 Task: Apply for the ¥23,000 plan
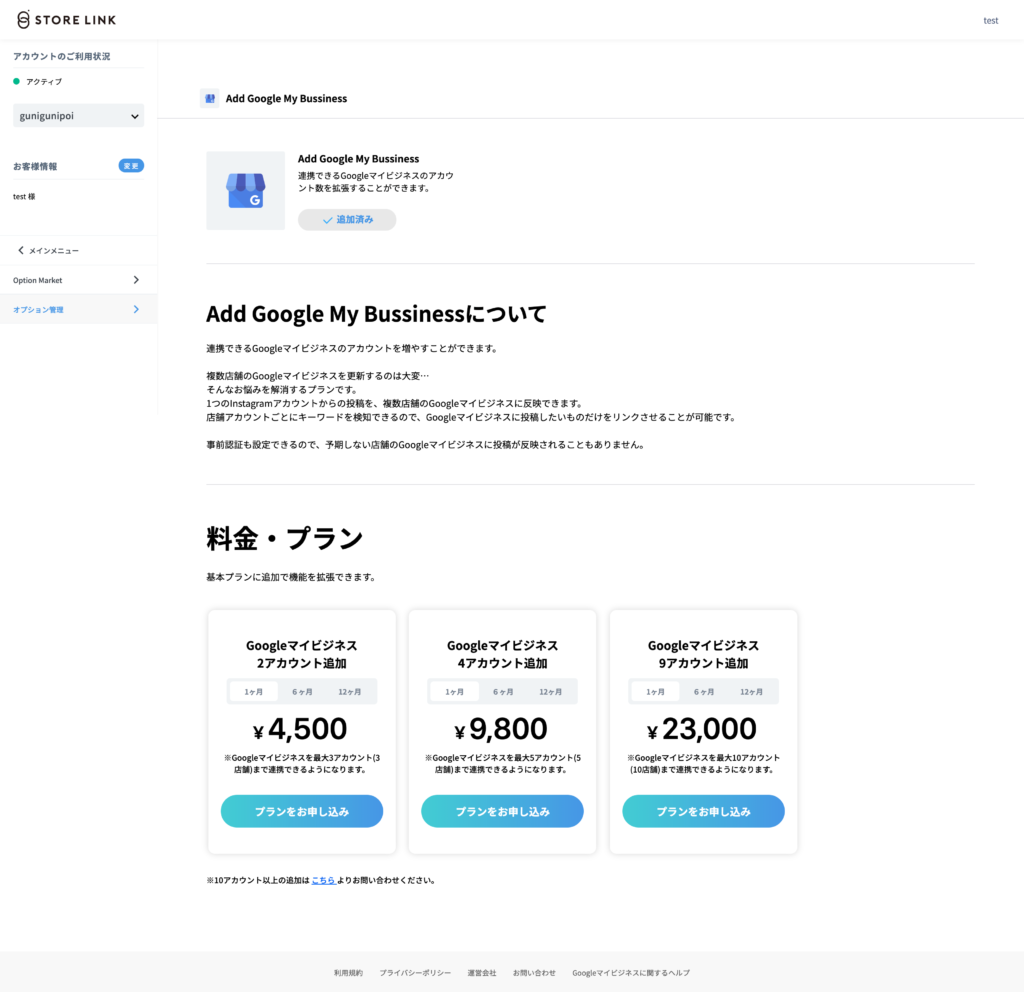[x=703, y=811]
